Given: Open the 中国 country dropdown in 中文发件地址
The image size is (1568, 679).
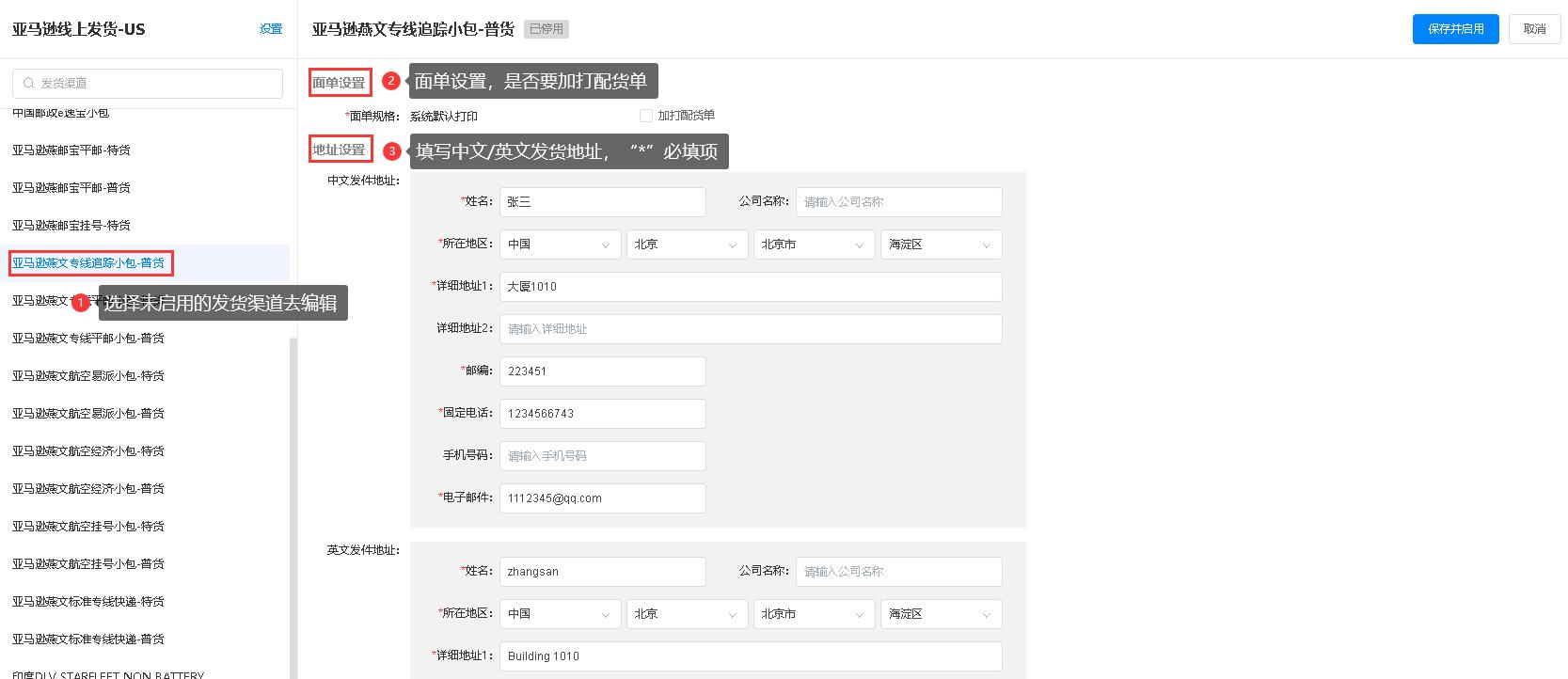Looking at the screenshot, I should 561,245.
